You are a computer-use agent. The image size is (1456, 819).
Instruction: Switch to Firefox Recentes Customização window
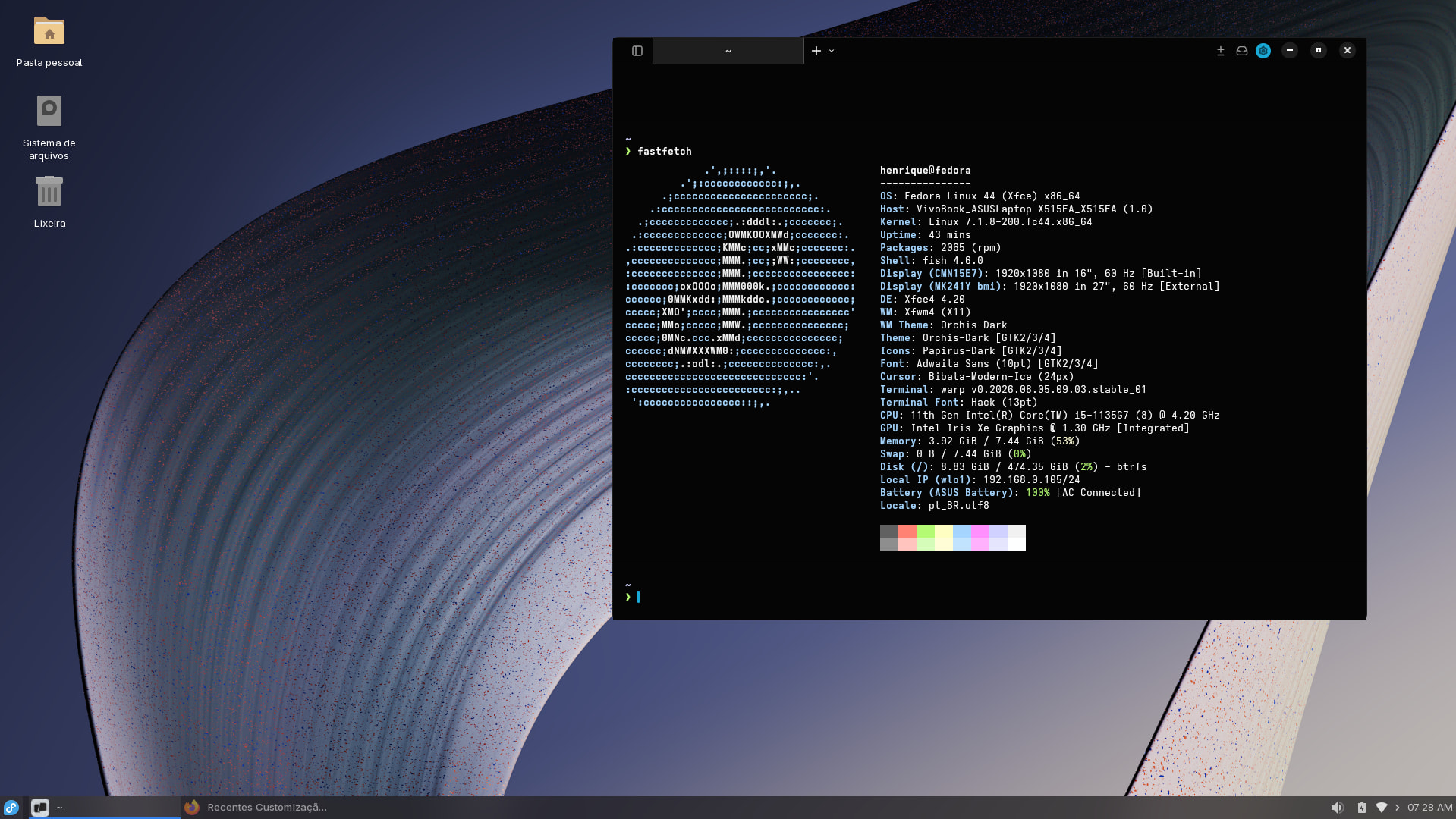pyautogui.click(x=256, y=808)
